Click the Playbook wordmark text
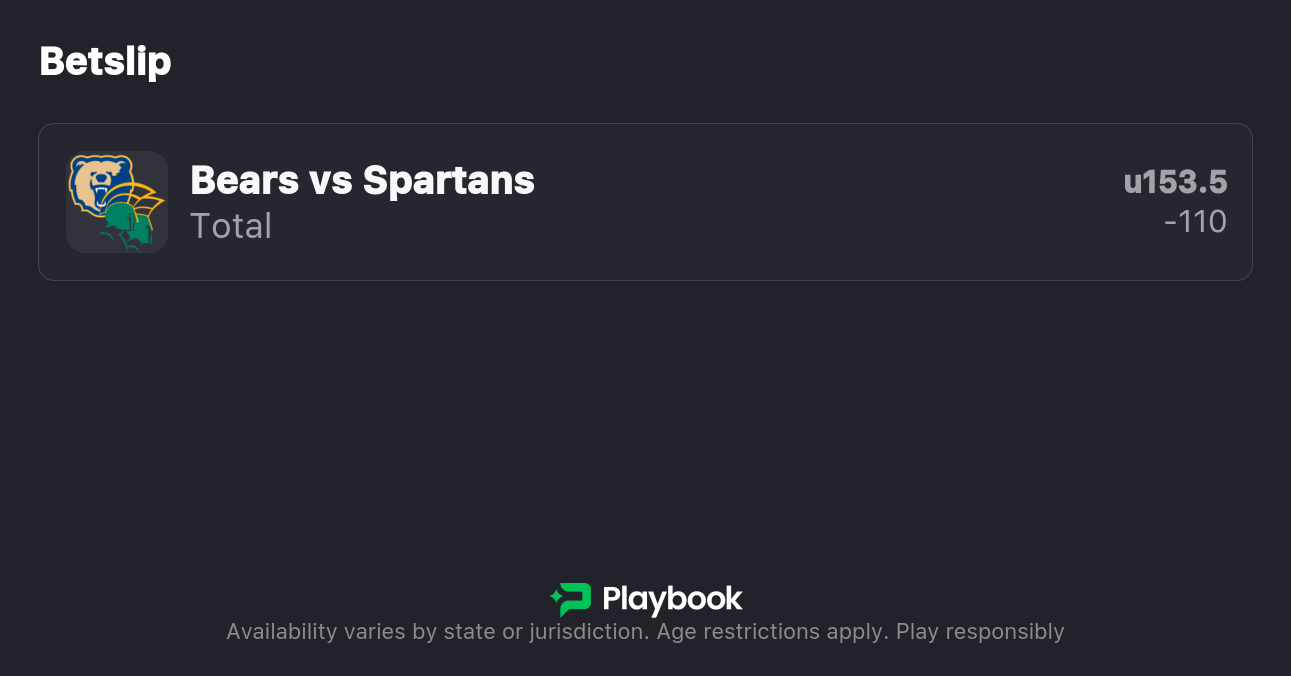Image resolution: width=1291 pixels, height=676 pixels. pyautogui.click(x=672, y=599)
